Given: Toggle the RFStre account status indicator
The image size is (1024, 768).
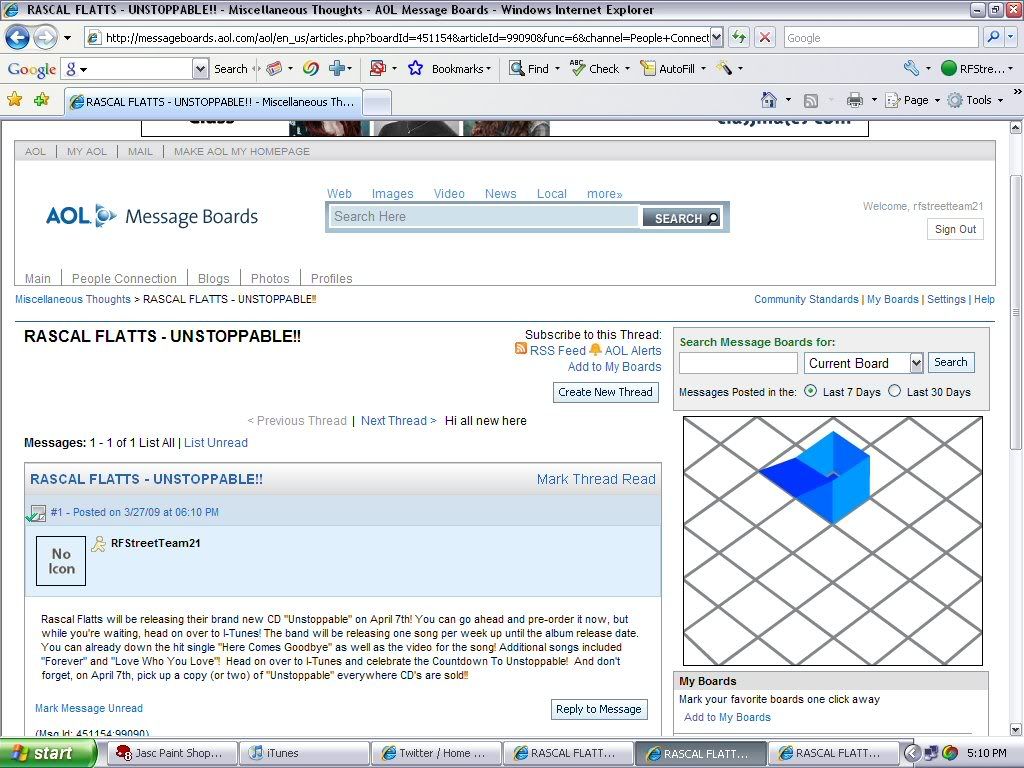Looking at the screenshot, I should (x=950, y=68).
